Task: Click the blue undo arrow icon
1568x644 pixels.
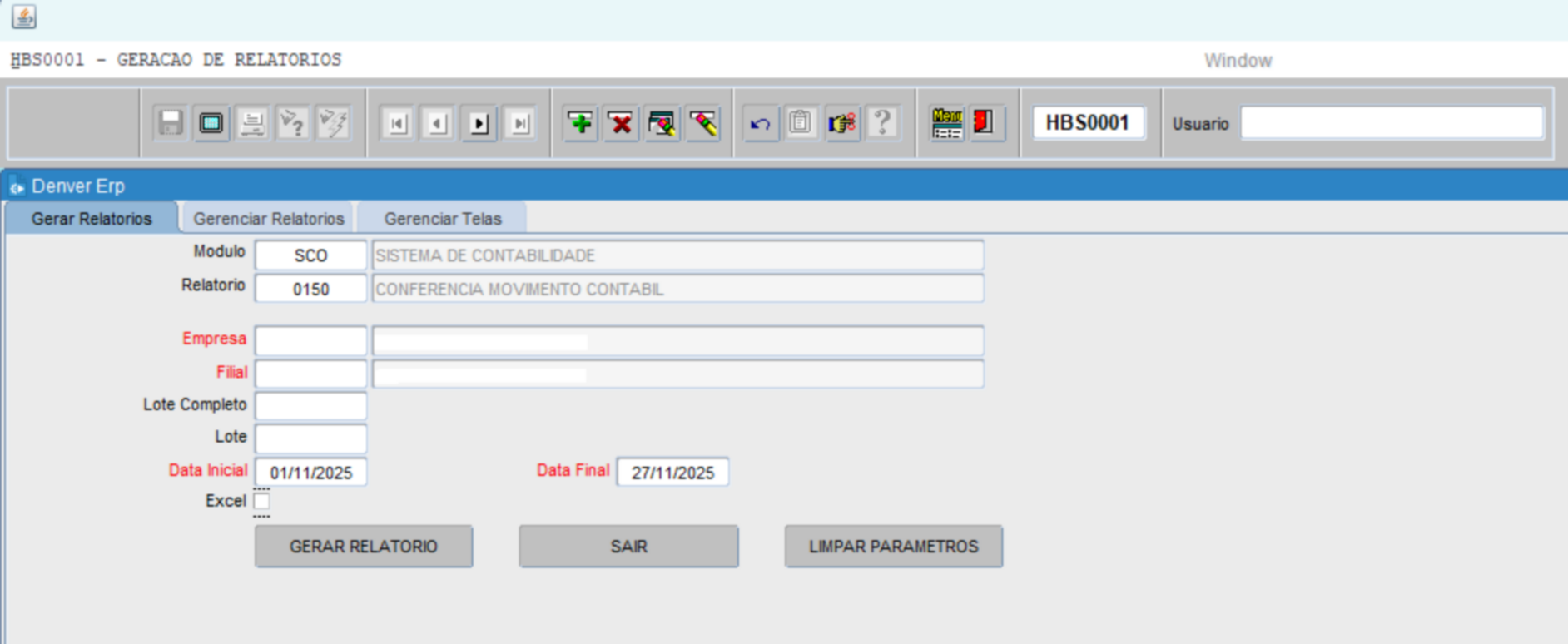Action: tap(760, 124)
